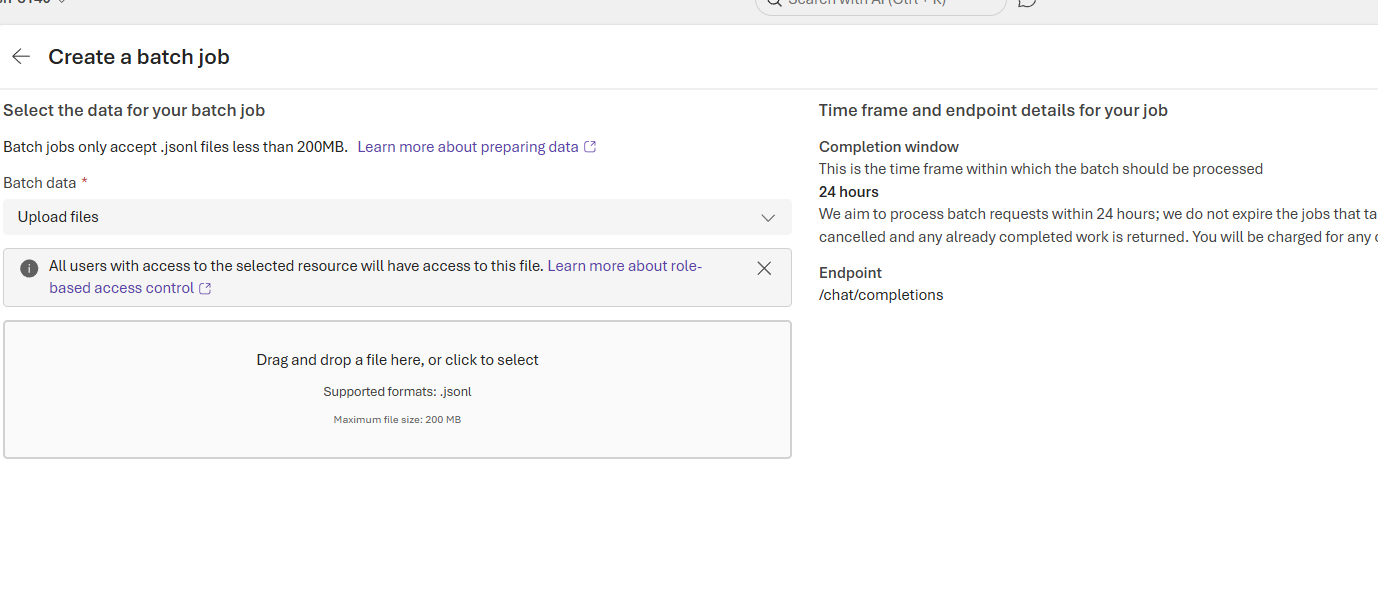The image size is (1378, 591).
Task: Expand the chevron on Upload files
Action: click(768, 218)
